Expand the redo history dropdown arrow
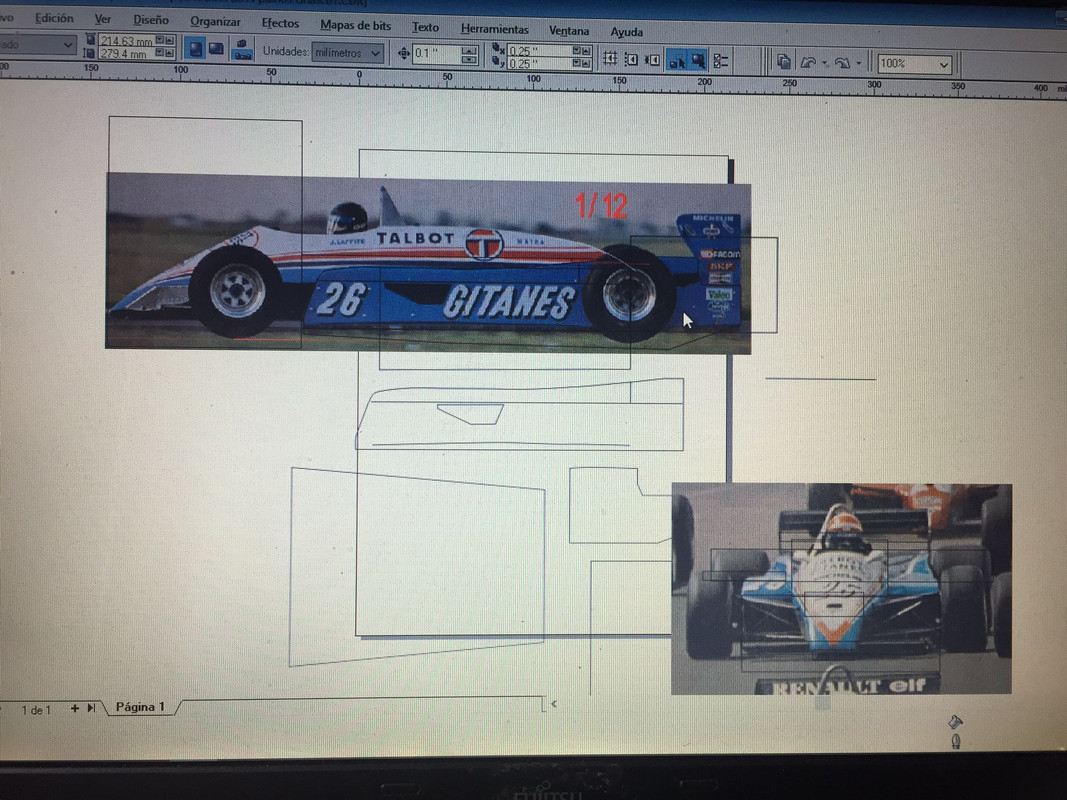1067x800 pixels. coord(859,65)
